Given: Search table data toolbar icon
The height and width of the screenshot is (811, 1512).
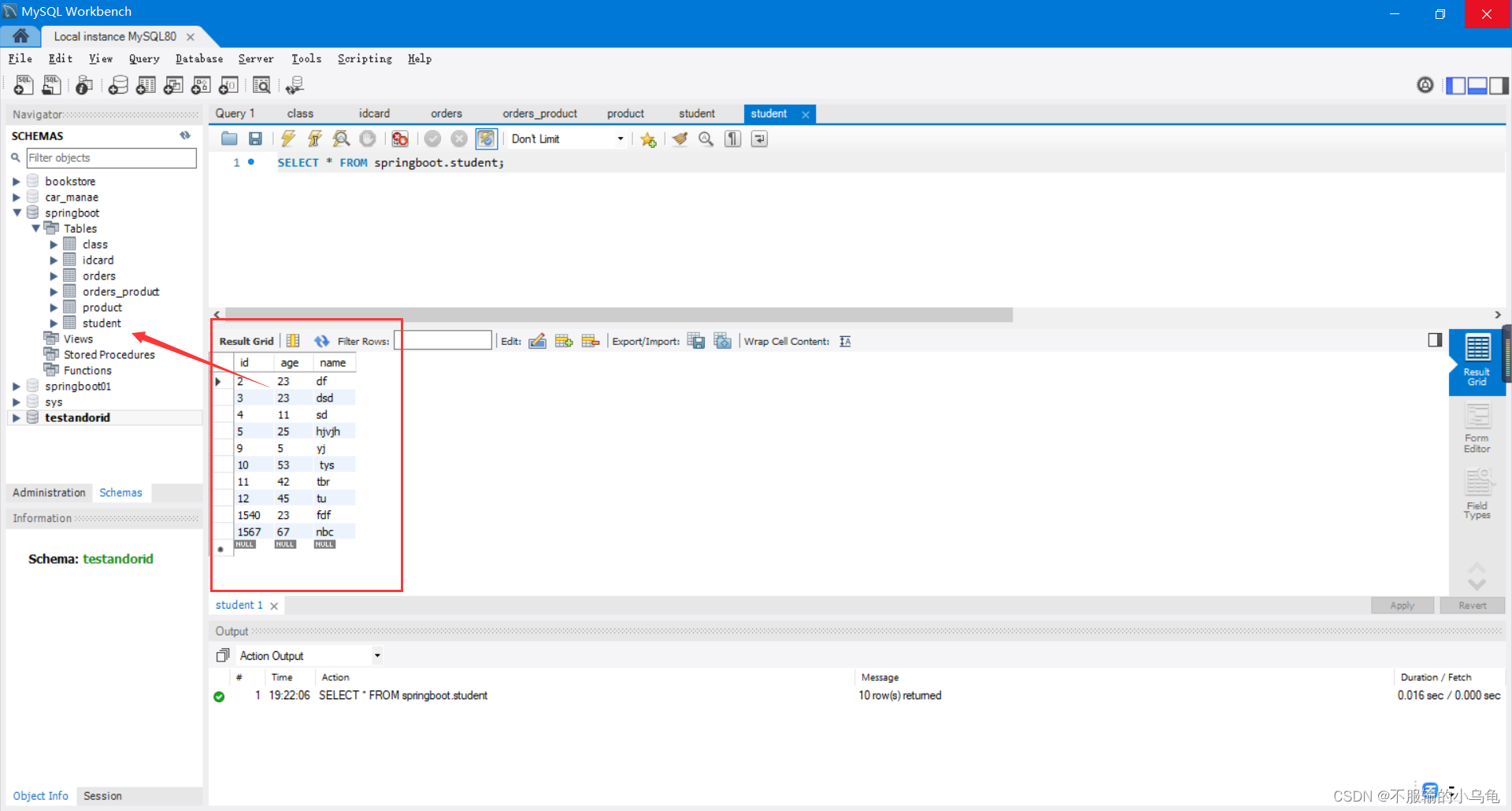Looking at the screenshot, I should 262,85.
